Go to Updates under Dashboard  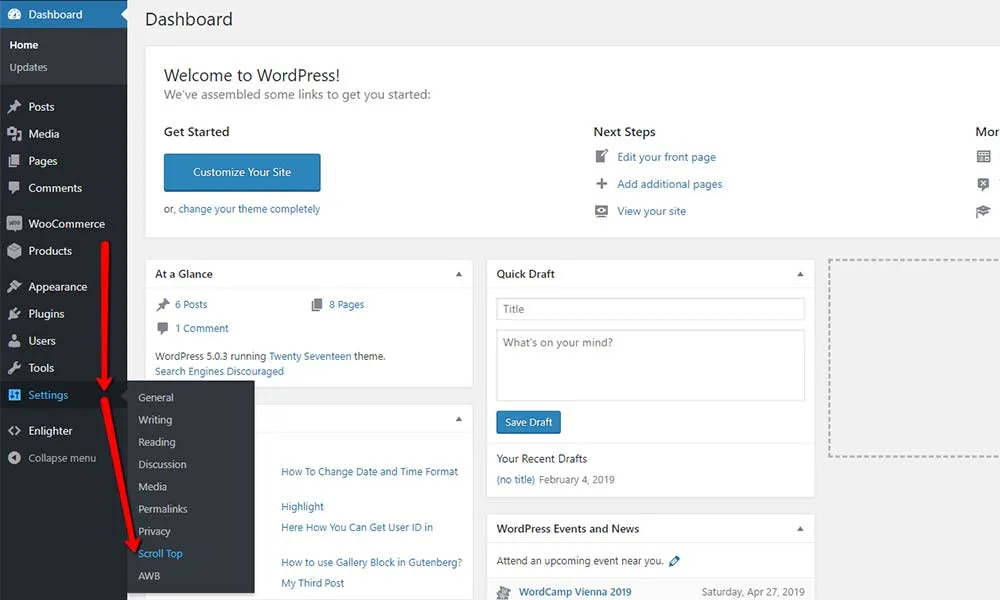click(28, 67)
